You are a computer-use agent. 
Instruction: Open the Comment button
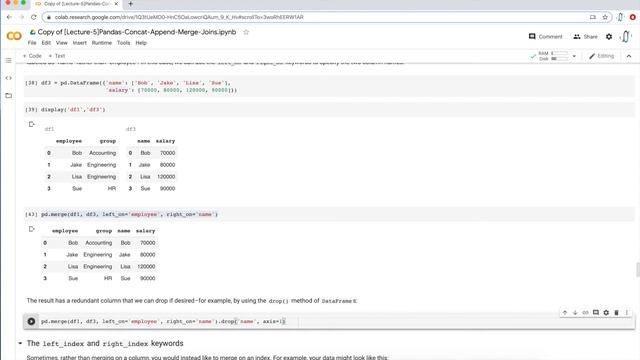[545, 37]
